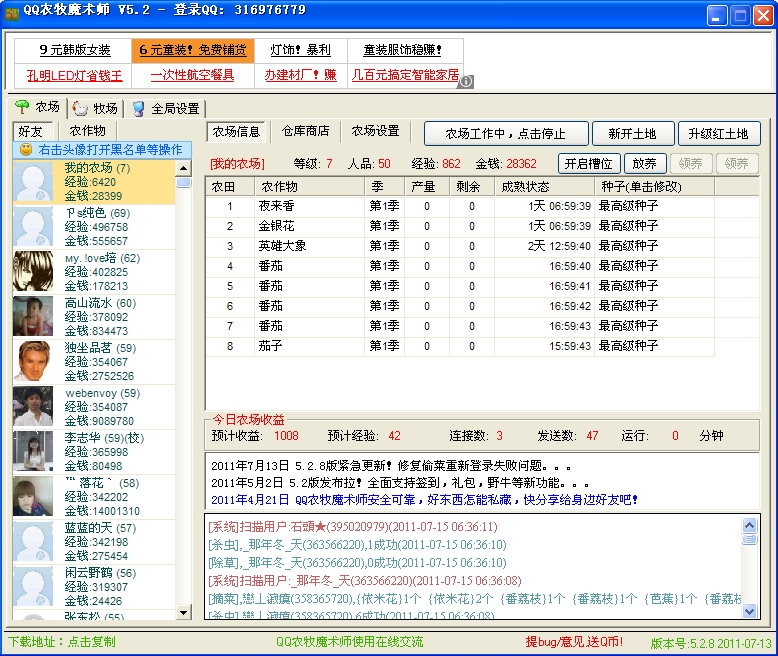Select the 好友 sub-tab
Screen dimensions: 778x656
(x=32, y=131)
